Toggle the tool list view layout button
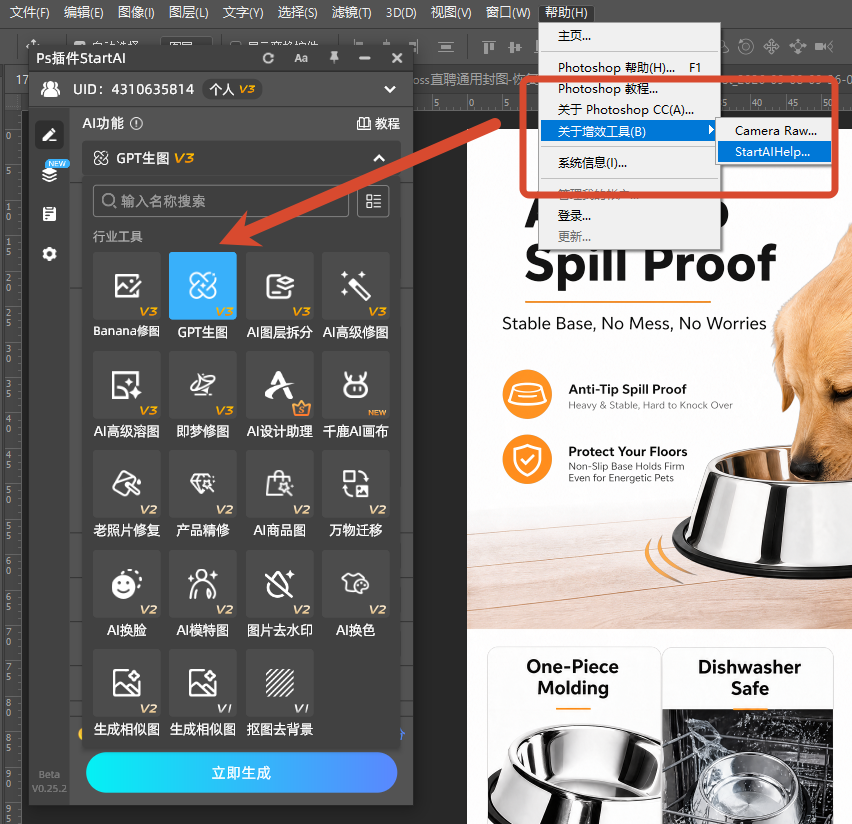The image size is (852, 824). 373,201
